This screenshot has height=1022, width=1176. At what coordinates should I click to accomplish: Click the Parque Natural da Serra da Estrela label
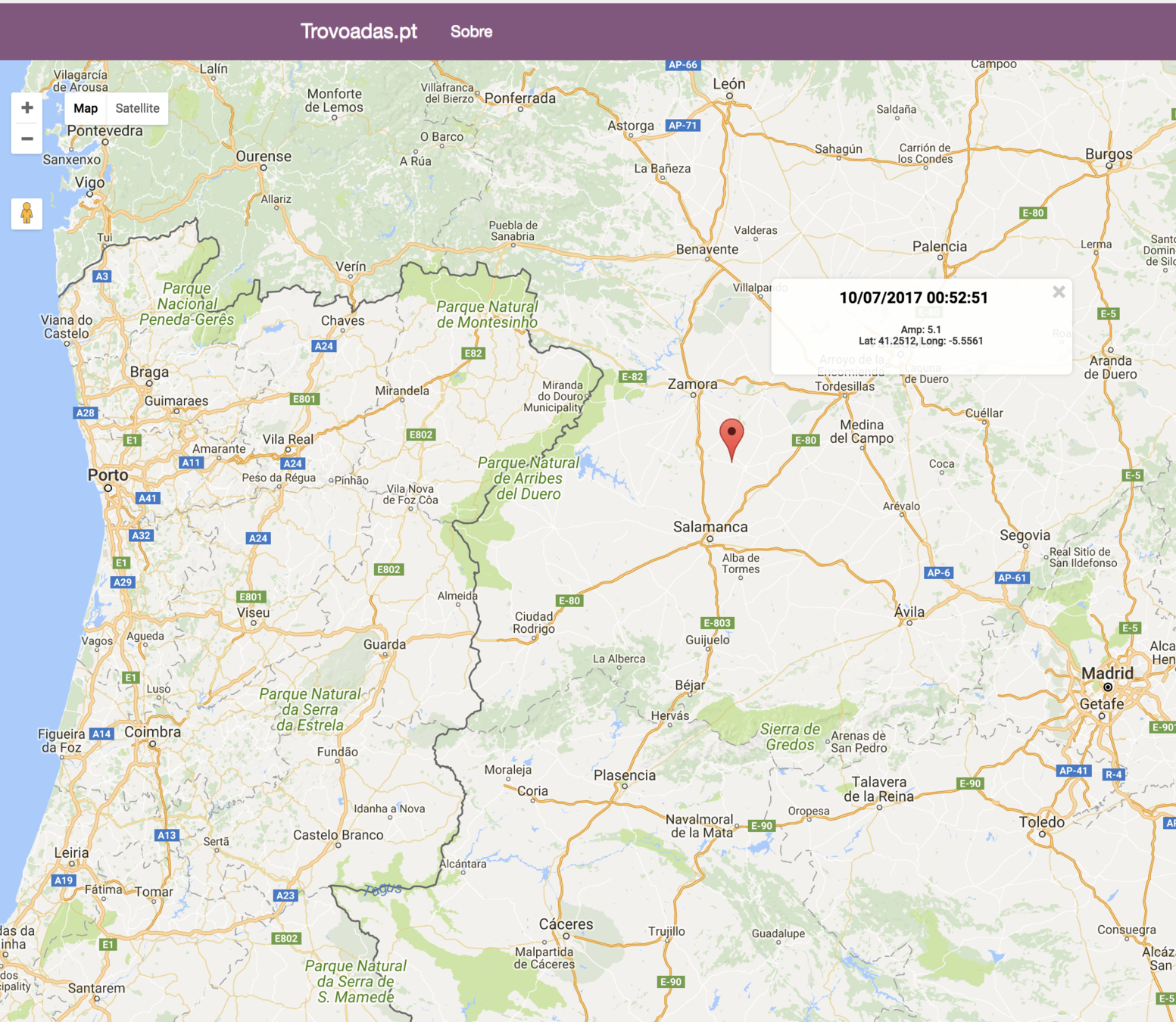[310, 709]
